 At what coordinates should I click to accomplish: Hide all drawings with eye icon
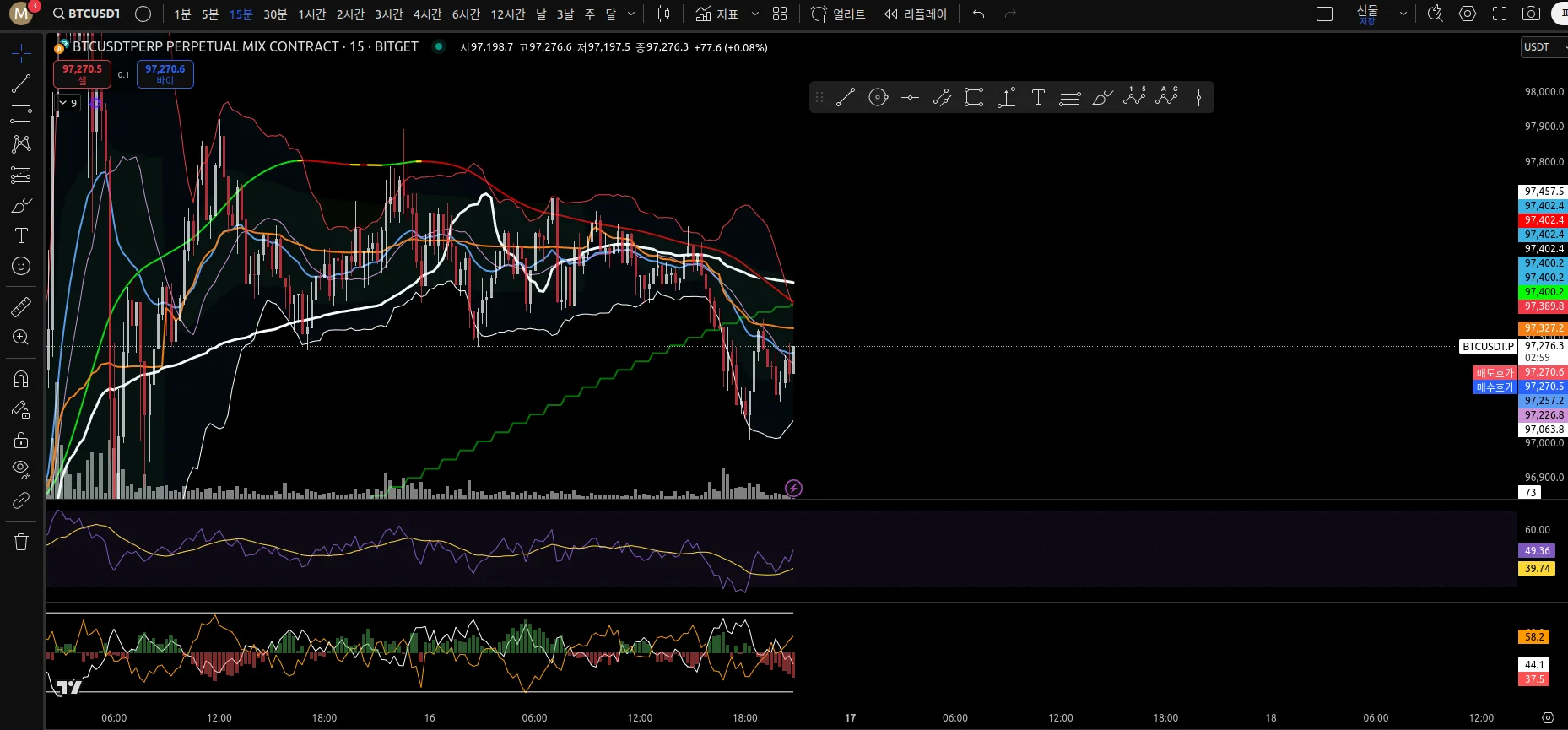(x=21, y=468)
